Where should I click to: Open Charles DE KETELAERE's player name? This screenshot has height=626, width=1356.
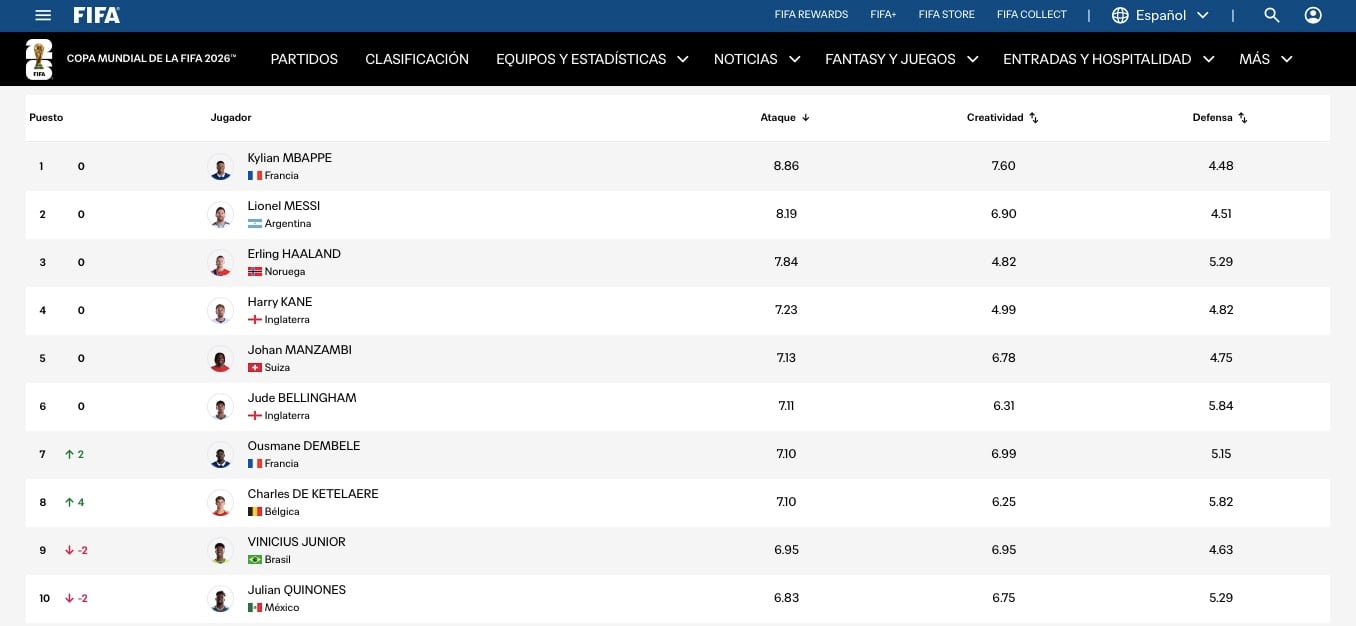(313, 494)
